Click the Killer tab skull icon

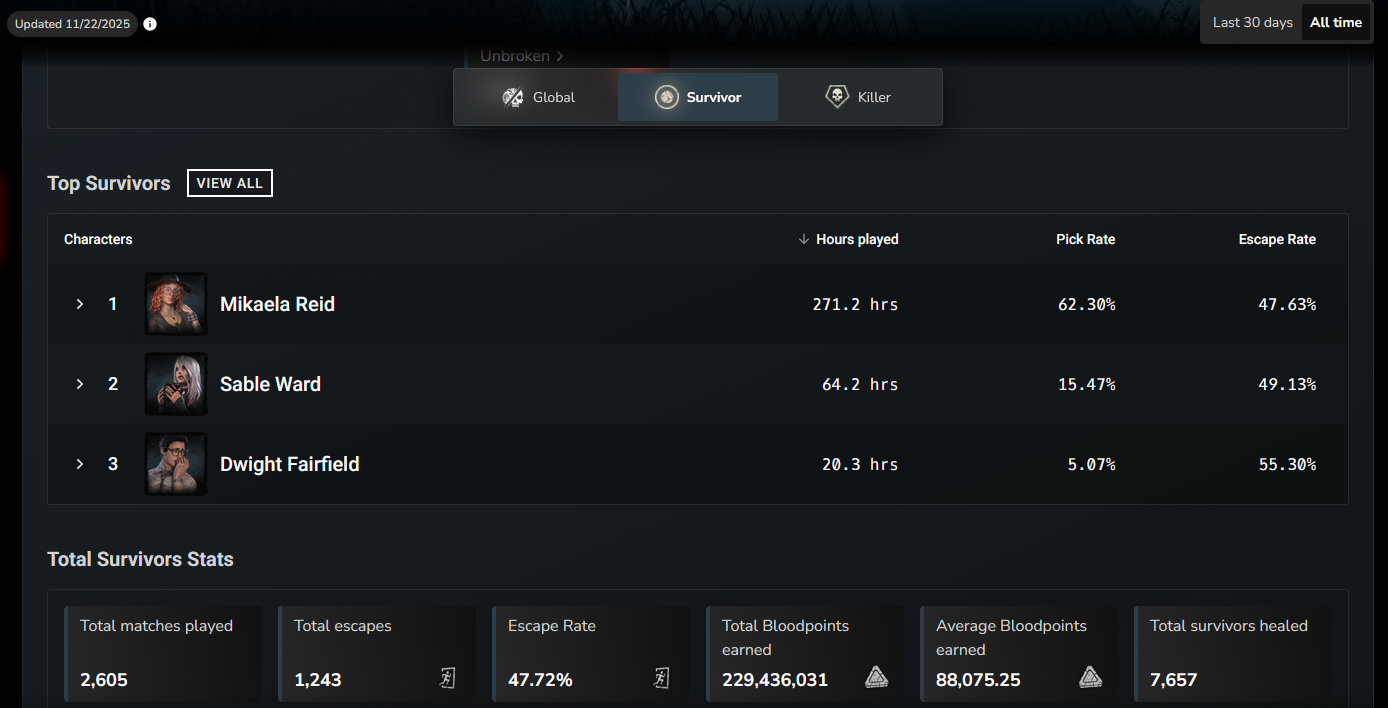tap(837, 97)
